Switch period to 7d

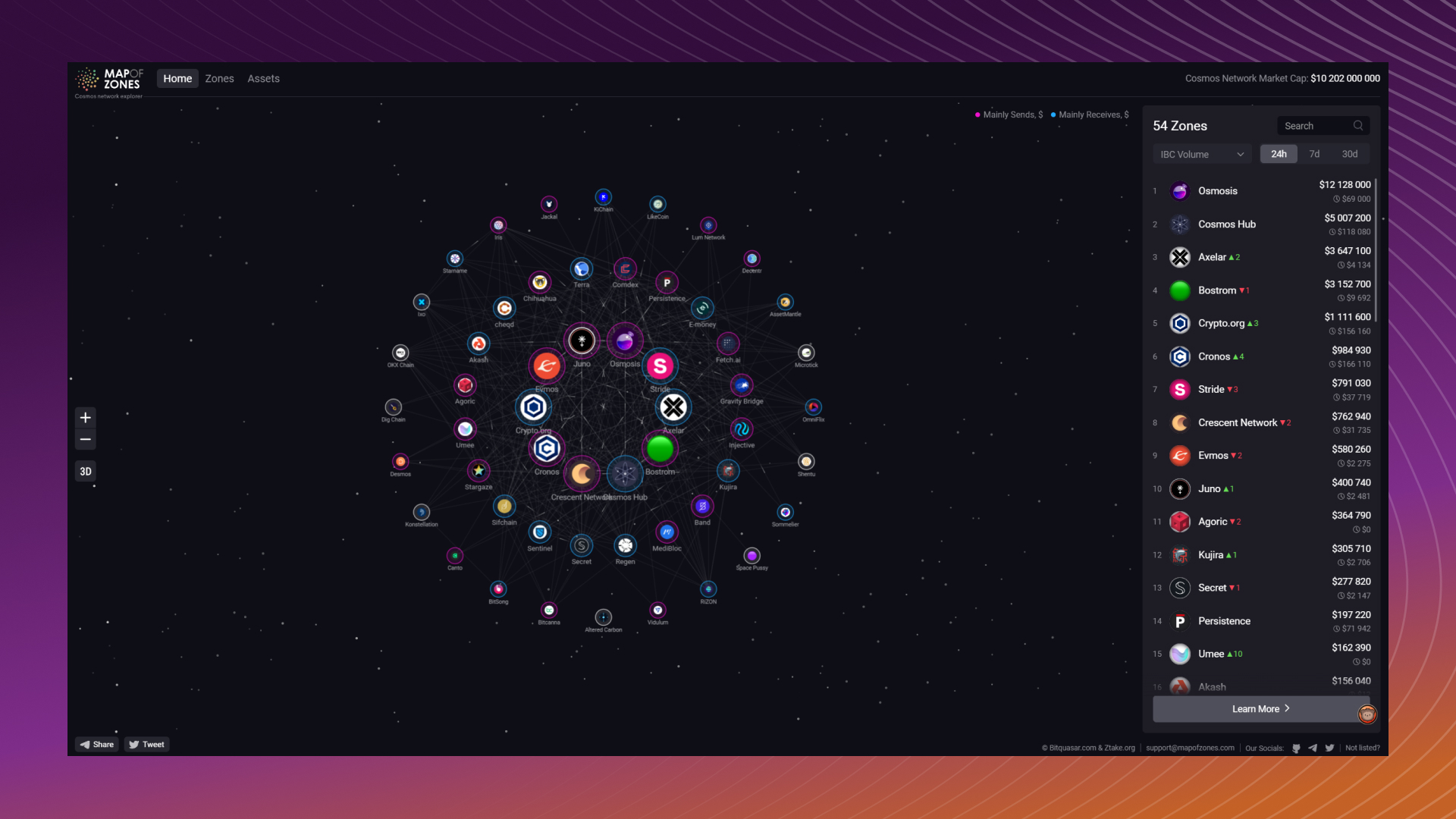tap(1314, 154)
